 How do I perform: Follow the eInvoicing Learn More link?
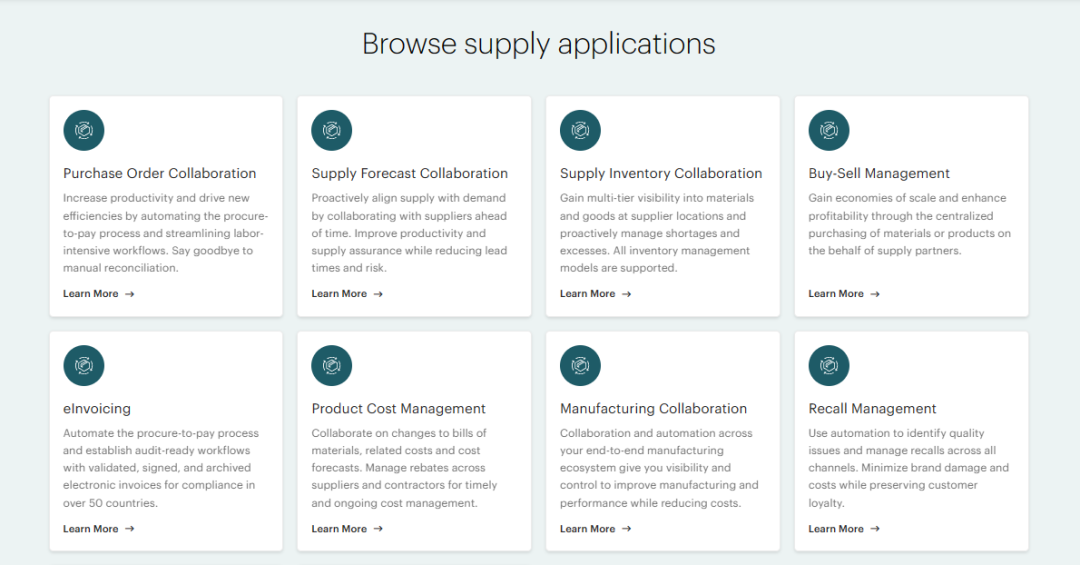tap(98, 528)
